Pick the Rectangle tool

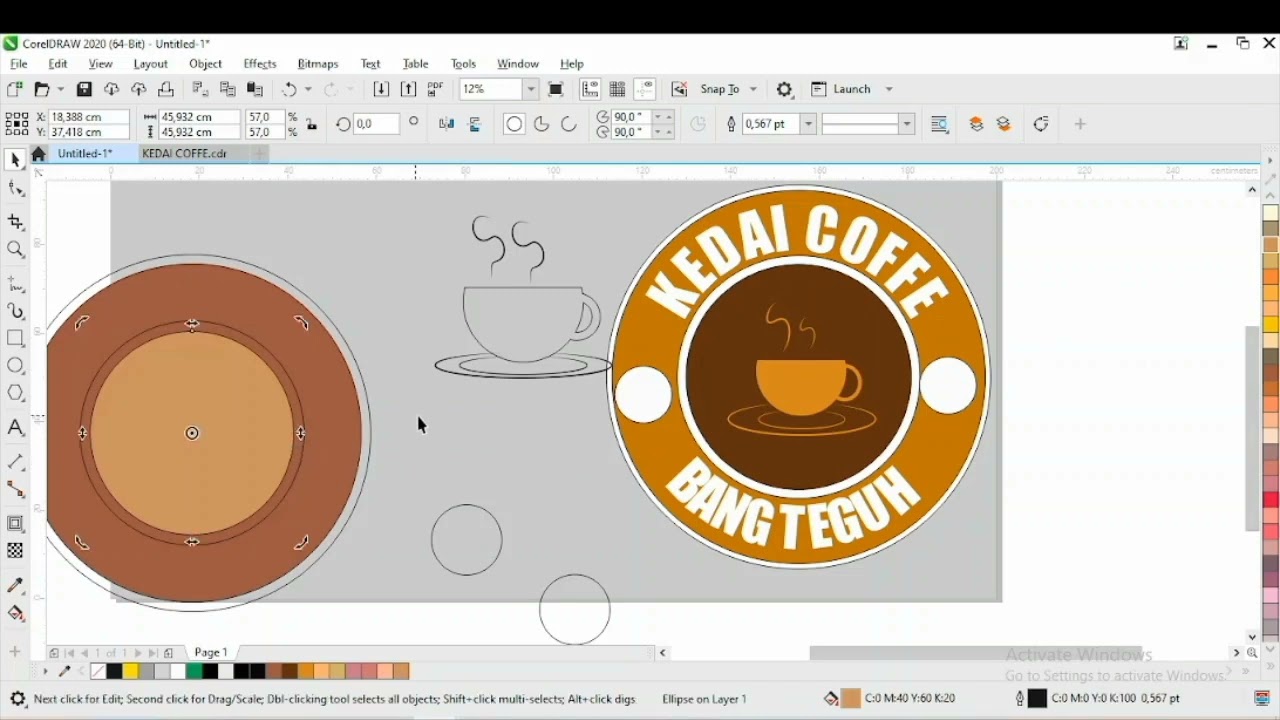[x=15, y=339]
